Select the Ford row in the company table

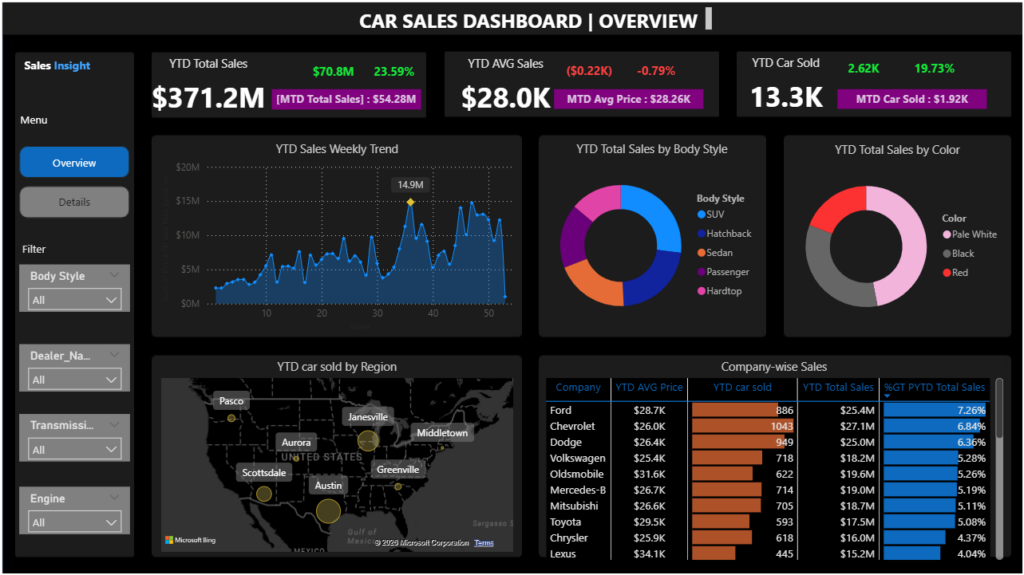(x=768, y=410)
